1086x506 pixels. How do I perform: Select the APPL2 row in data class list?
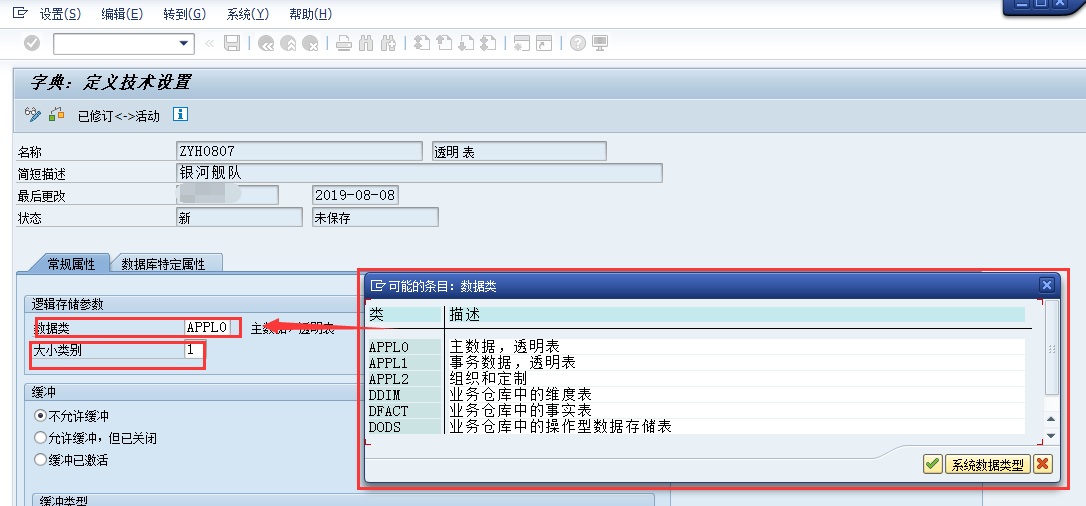(x=695, y=378)
